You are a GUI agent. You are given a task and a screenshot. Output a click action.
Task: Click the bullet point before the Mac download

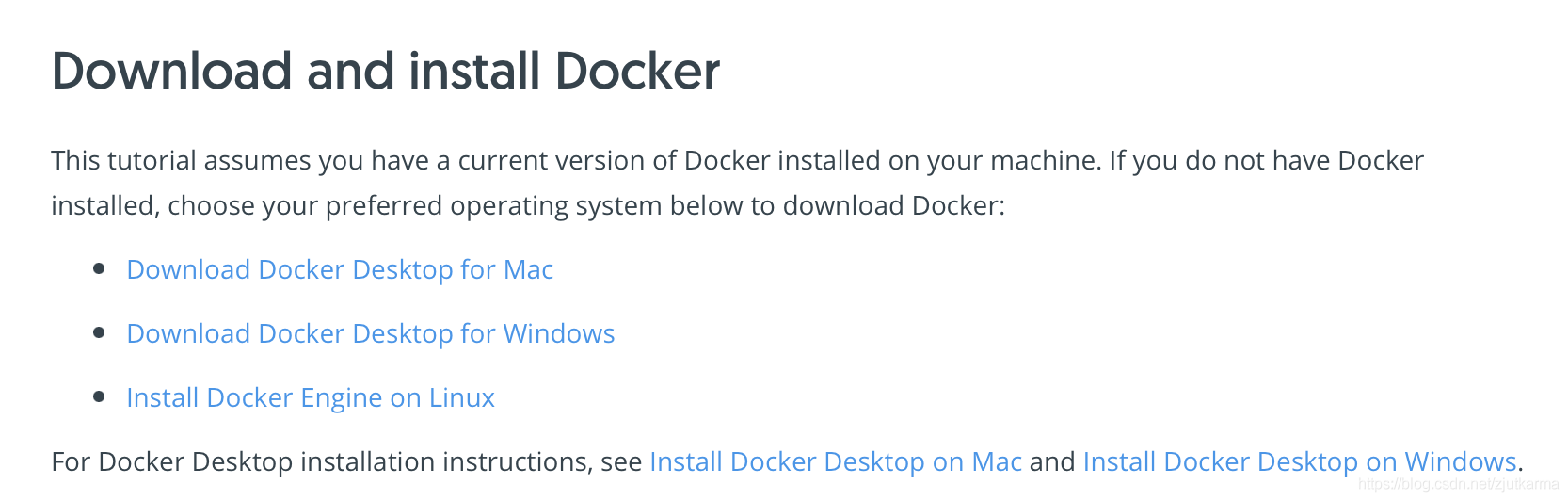pyautogui.click(x=99, y=269)
